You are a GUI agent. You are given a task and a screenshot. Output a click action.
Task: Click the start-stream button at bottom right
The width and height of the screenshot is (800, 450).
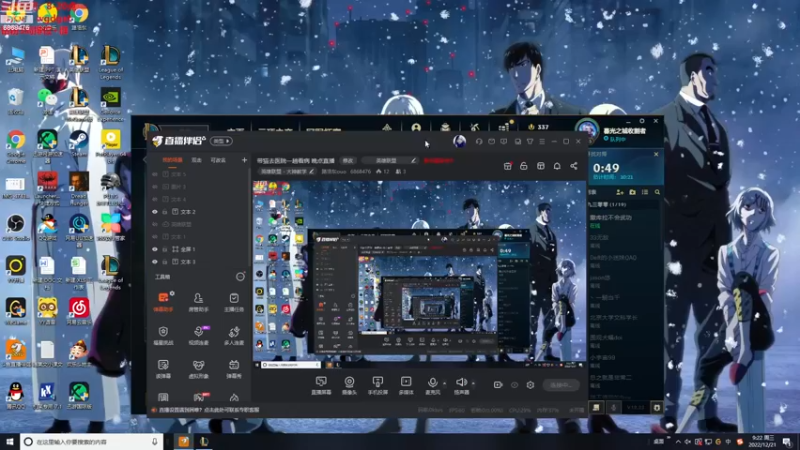coord(561,385)
